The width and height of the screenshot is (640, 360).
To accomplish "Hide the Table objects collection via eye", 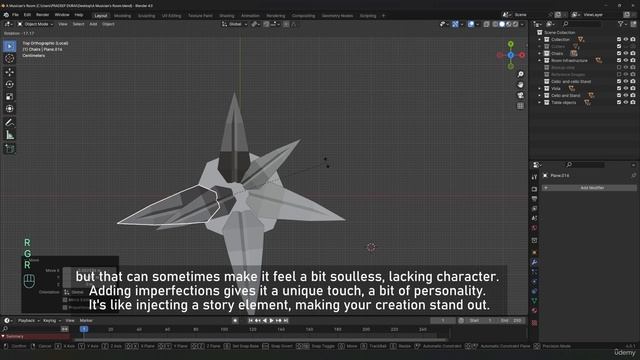I will click(x=626, y=102).
